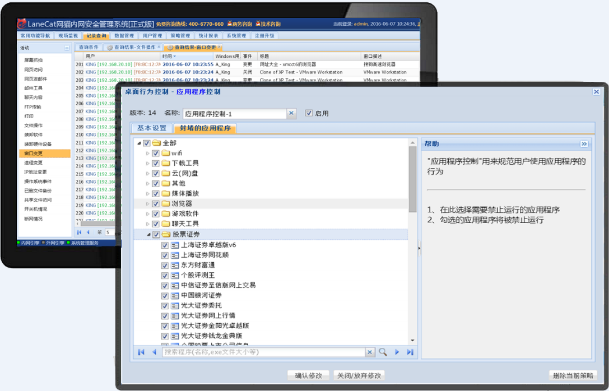609x391 pixels.
Task: Click 删除当前策略 button
Action: (x=573, y=375)
